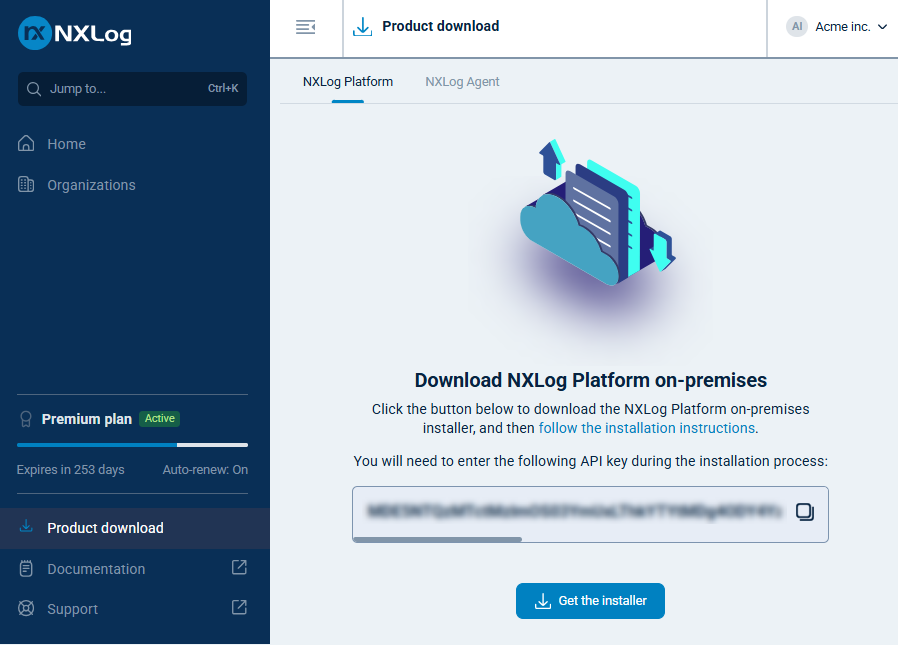Screen dimensions: 898x645
Task: Collapse the sidebar using the hamburger icon
Action: pos(305,27)
